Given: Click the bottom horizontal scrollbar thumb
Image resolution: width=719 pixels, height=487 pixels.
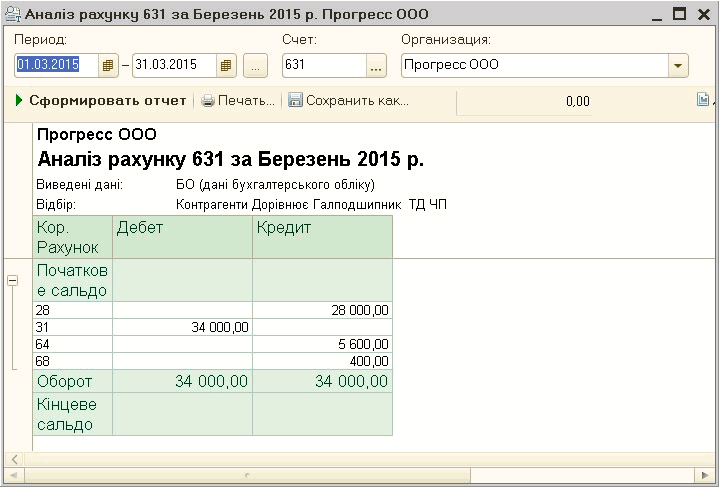Looking at the screenshot, I should point(248,475).
